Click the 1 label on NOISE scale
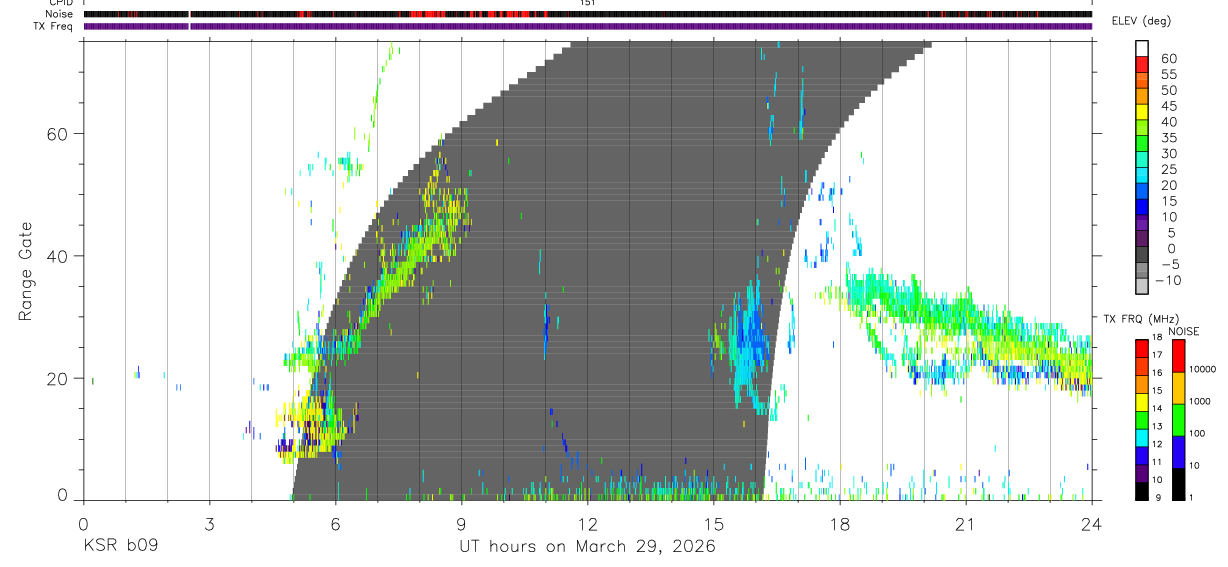 [1193, 497]
